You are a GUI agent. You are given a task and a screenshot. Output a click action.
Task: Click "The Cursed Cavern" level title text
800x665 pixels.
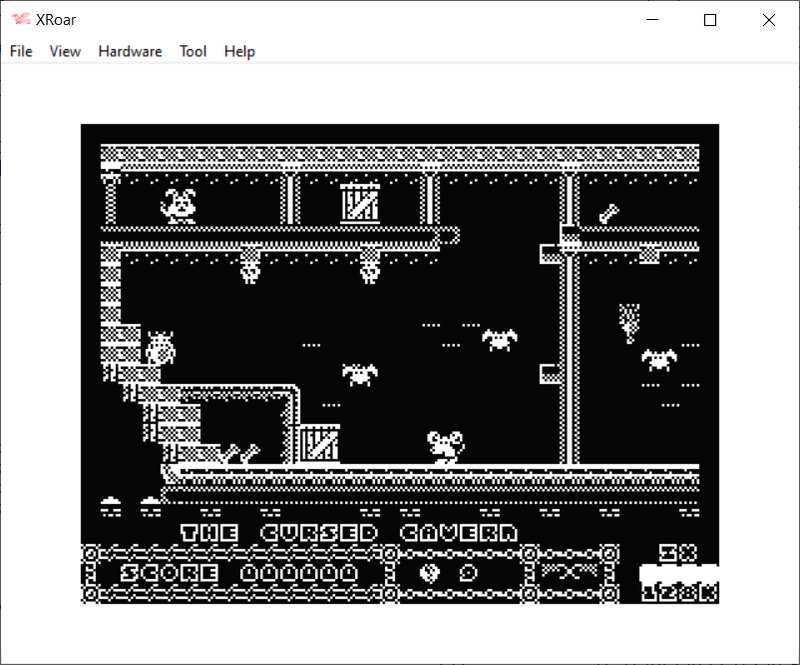point(349,532)
